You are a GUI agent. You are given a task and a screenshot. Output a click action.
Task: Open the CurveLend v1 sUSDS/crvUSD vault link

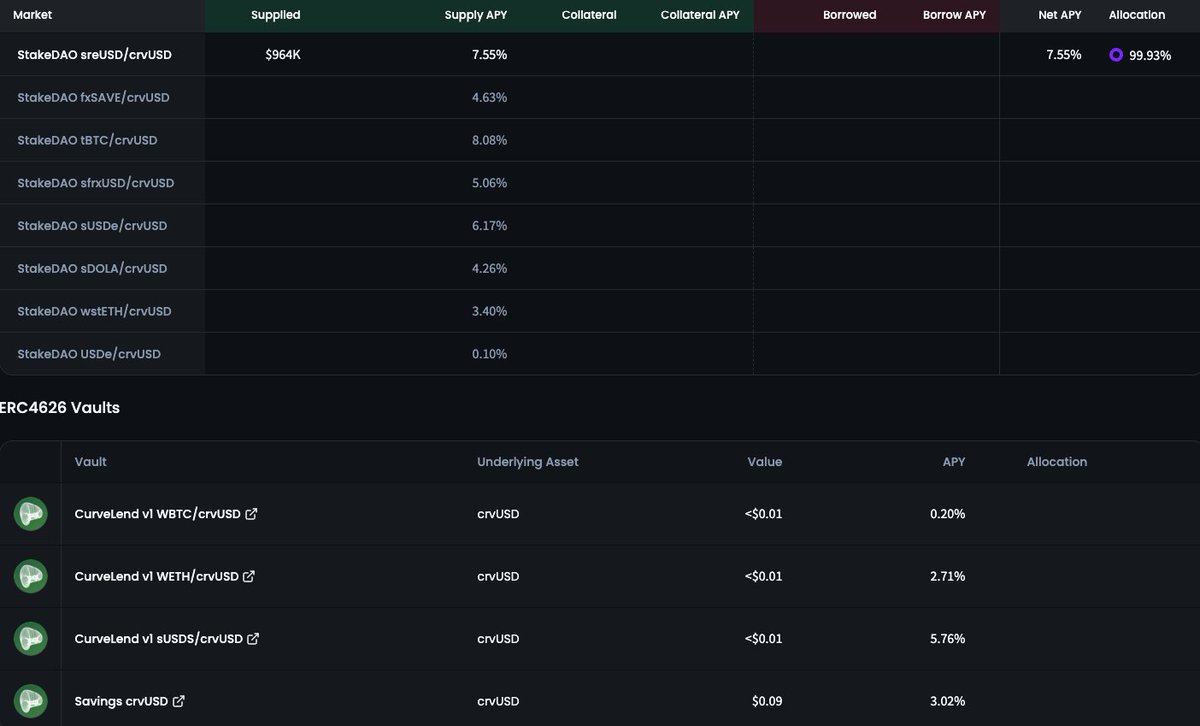pos(159,638)
